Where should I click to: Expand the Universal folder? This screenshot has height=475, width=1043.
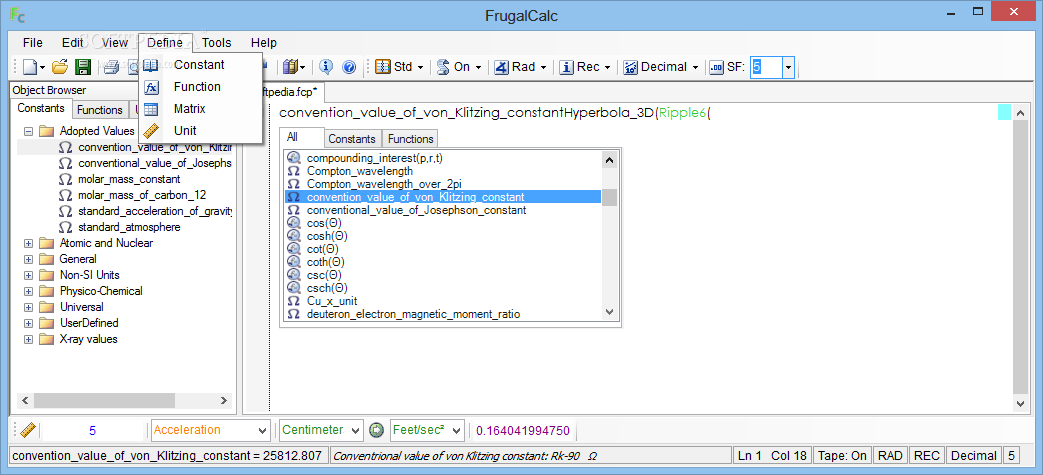pos(29,307)
